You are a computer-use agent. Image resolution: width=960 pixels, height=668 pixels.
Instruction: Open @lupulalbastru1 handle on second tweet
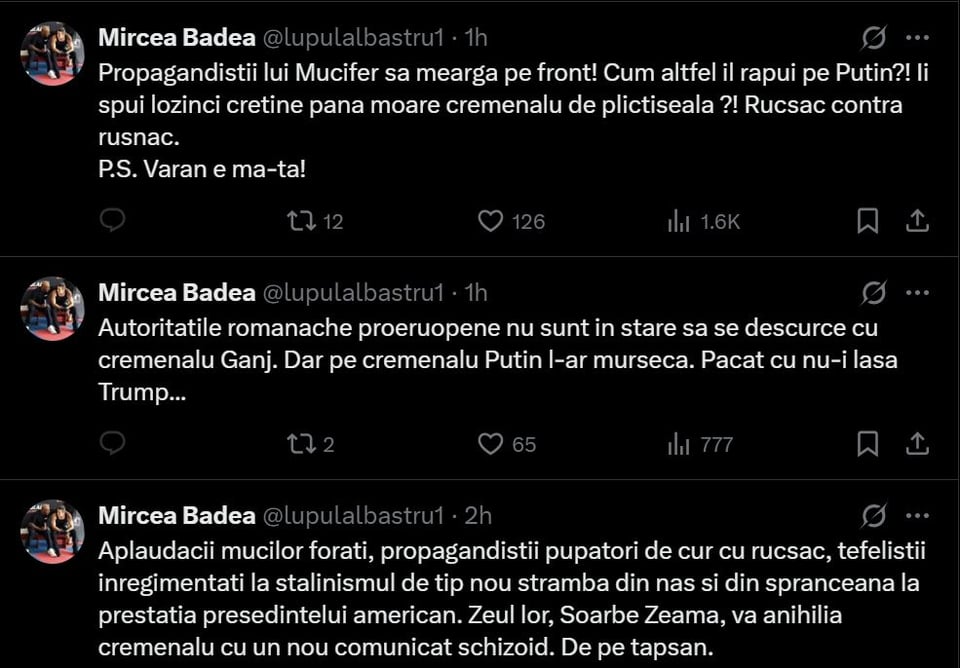coord(353,293)
